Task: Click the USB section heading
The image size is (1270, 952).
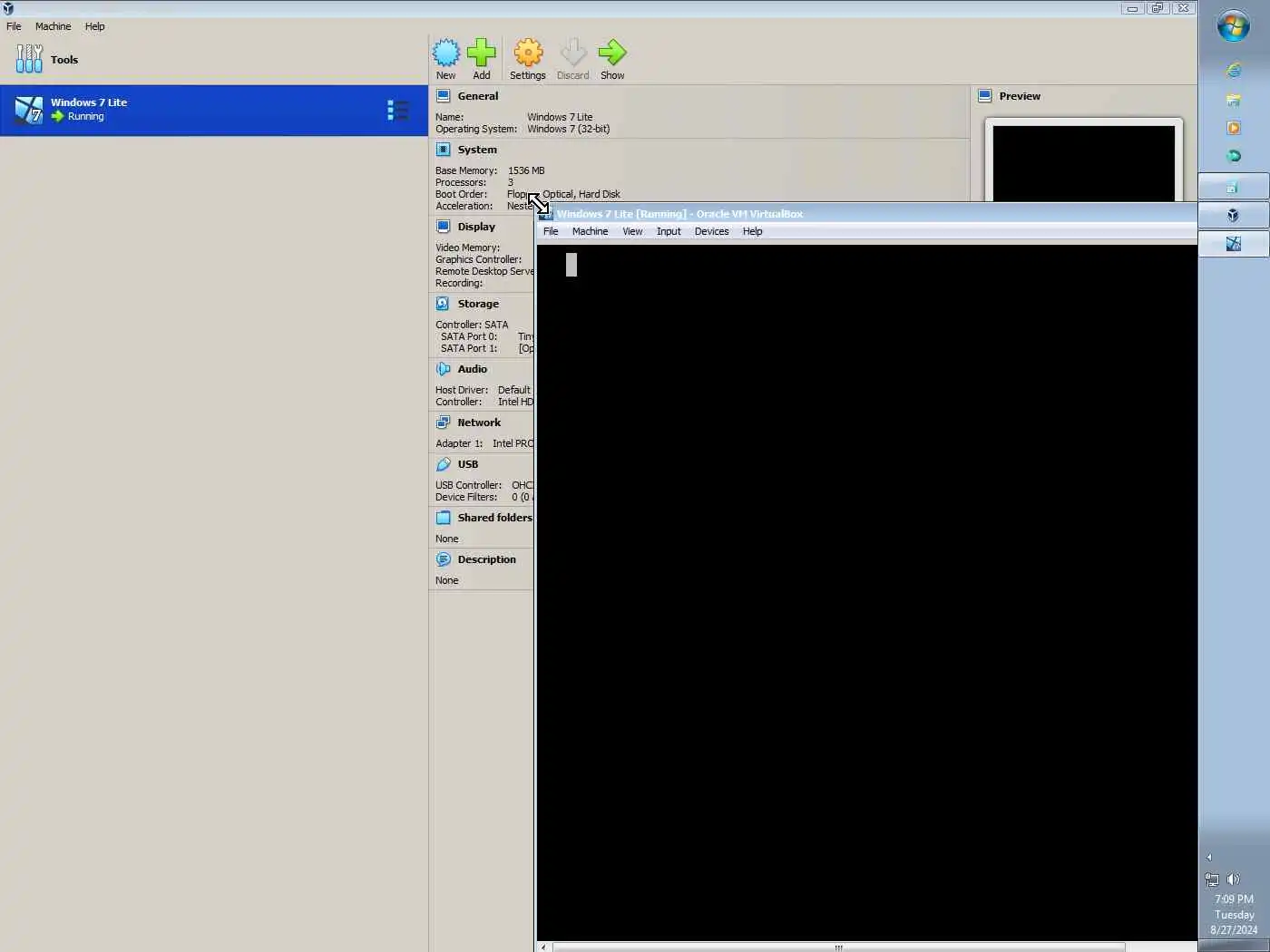Action: coord(468,463)
